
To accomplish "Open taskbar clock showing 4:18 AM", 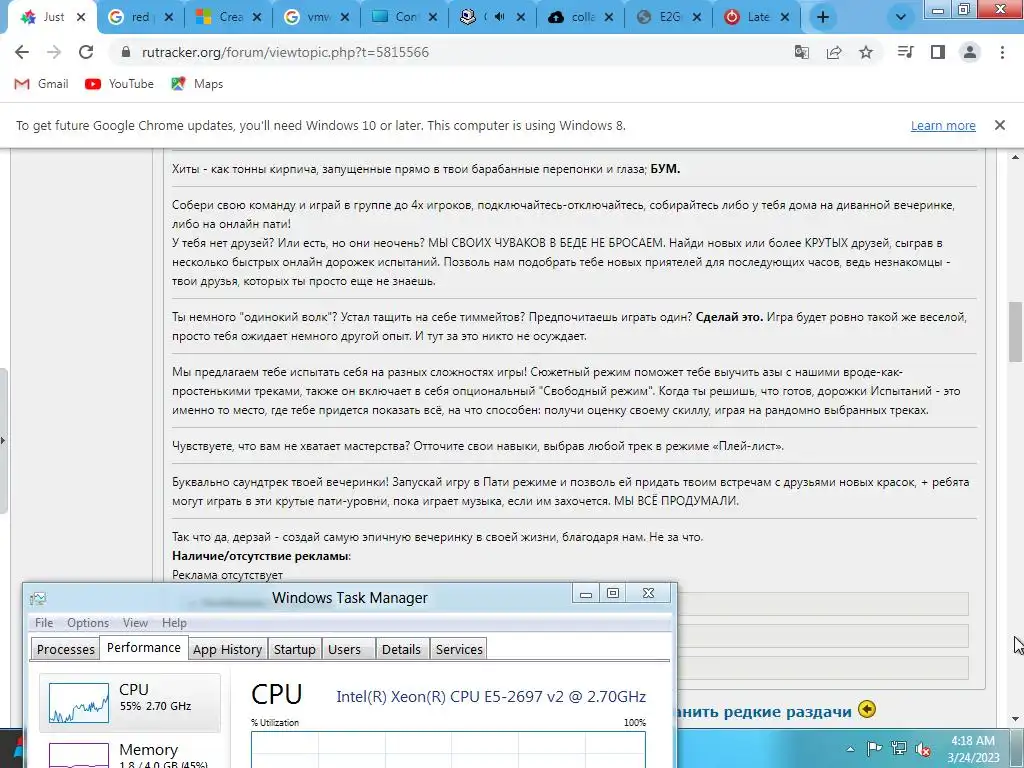I will (974, 749).
